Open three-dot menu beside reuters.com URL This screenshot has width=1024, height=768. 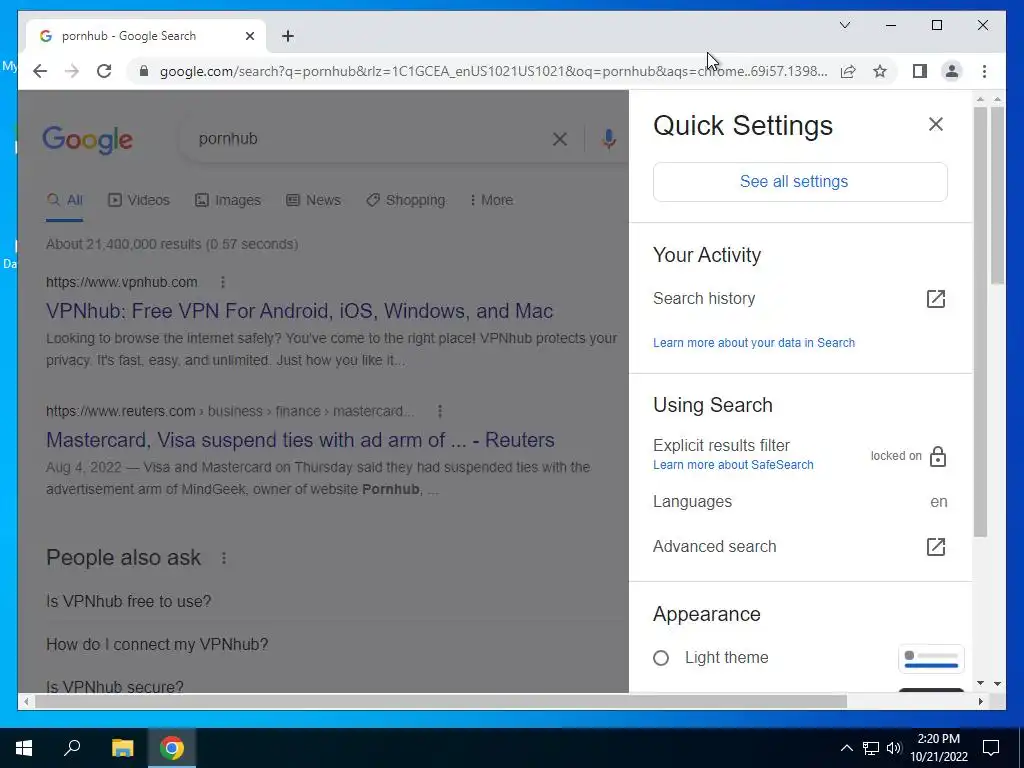click(440, 411)
